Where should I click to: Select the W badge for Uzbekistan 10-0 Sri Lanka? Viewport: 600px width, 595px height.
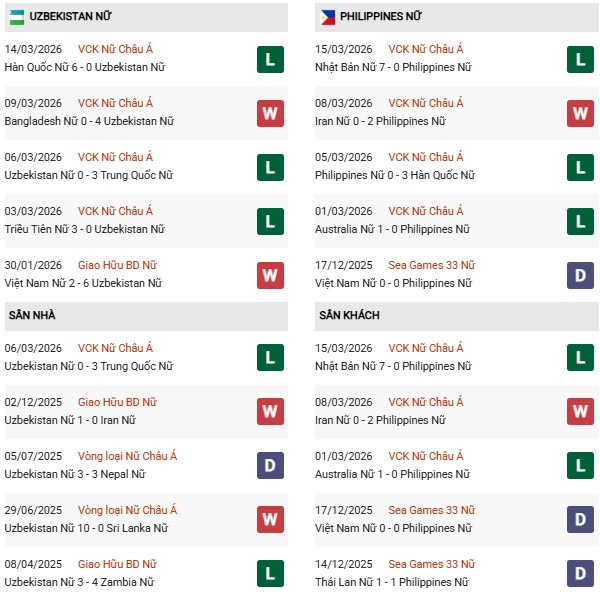[x=269, y=520]
